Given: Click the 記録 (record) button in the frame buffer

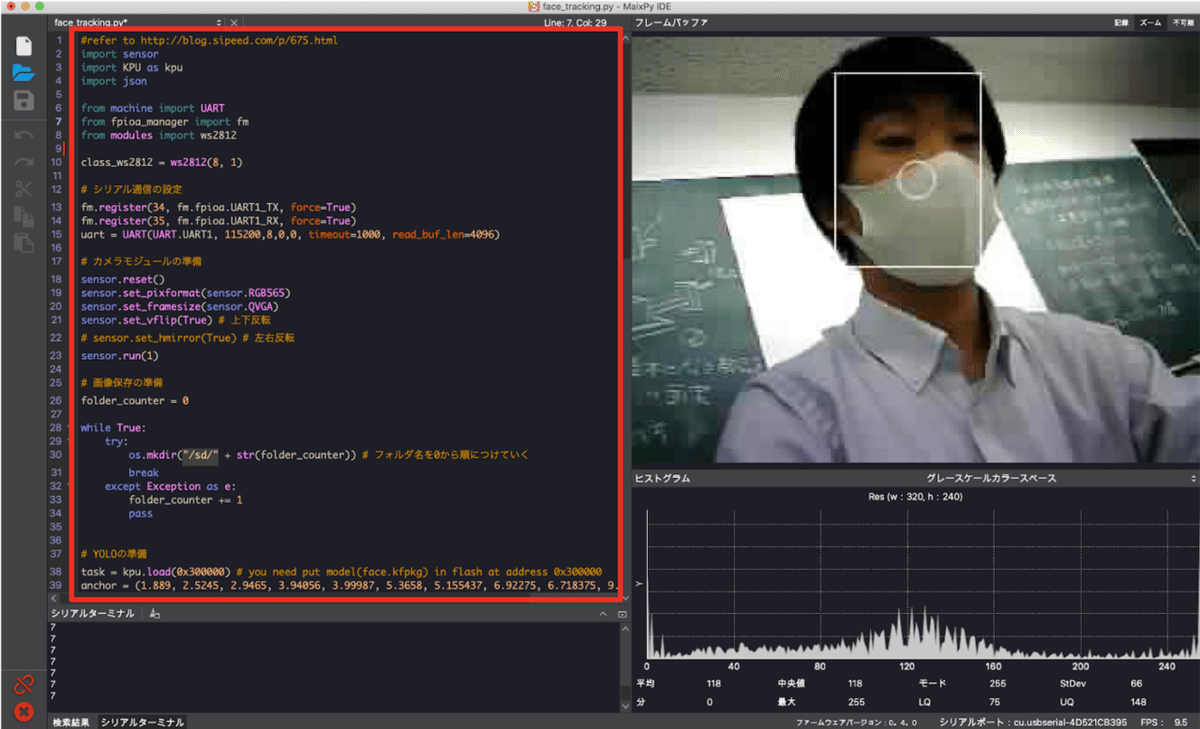Looking at the screenshot, I should 1122,21.
